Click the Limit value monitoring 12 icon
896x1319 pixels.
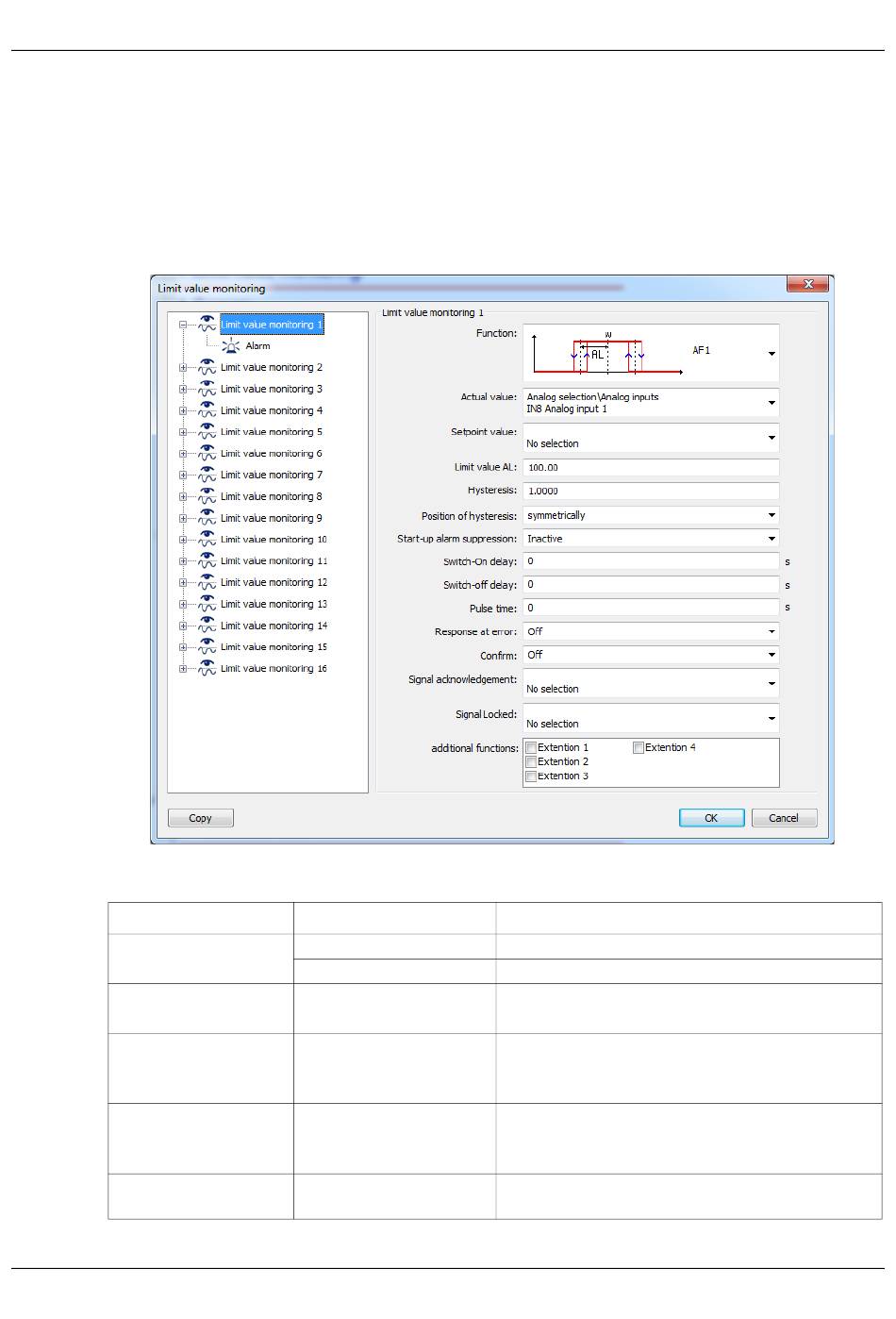coord(207,582)
